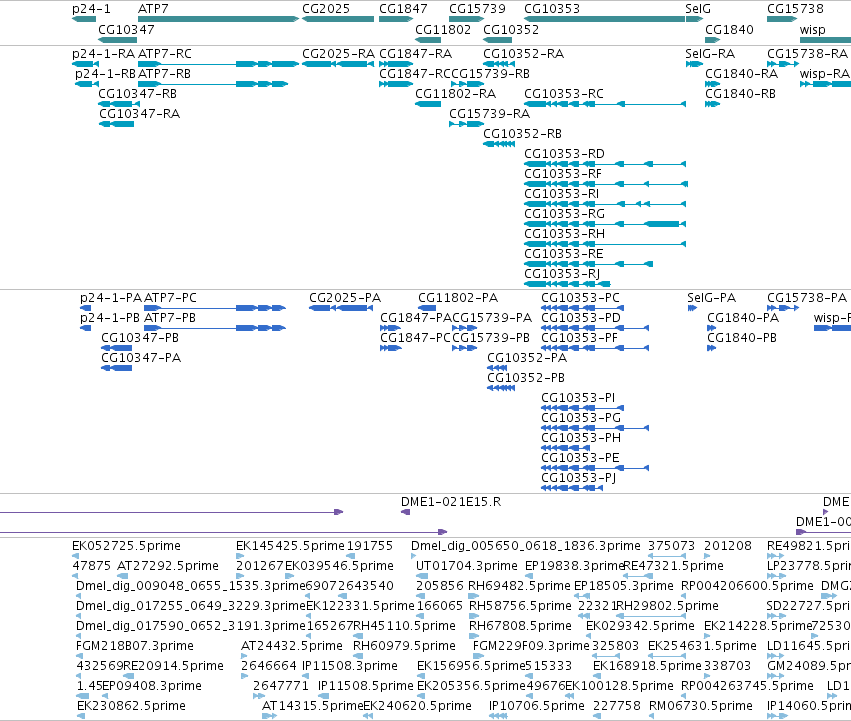Click the ATP7-RC transcript

218,64
